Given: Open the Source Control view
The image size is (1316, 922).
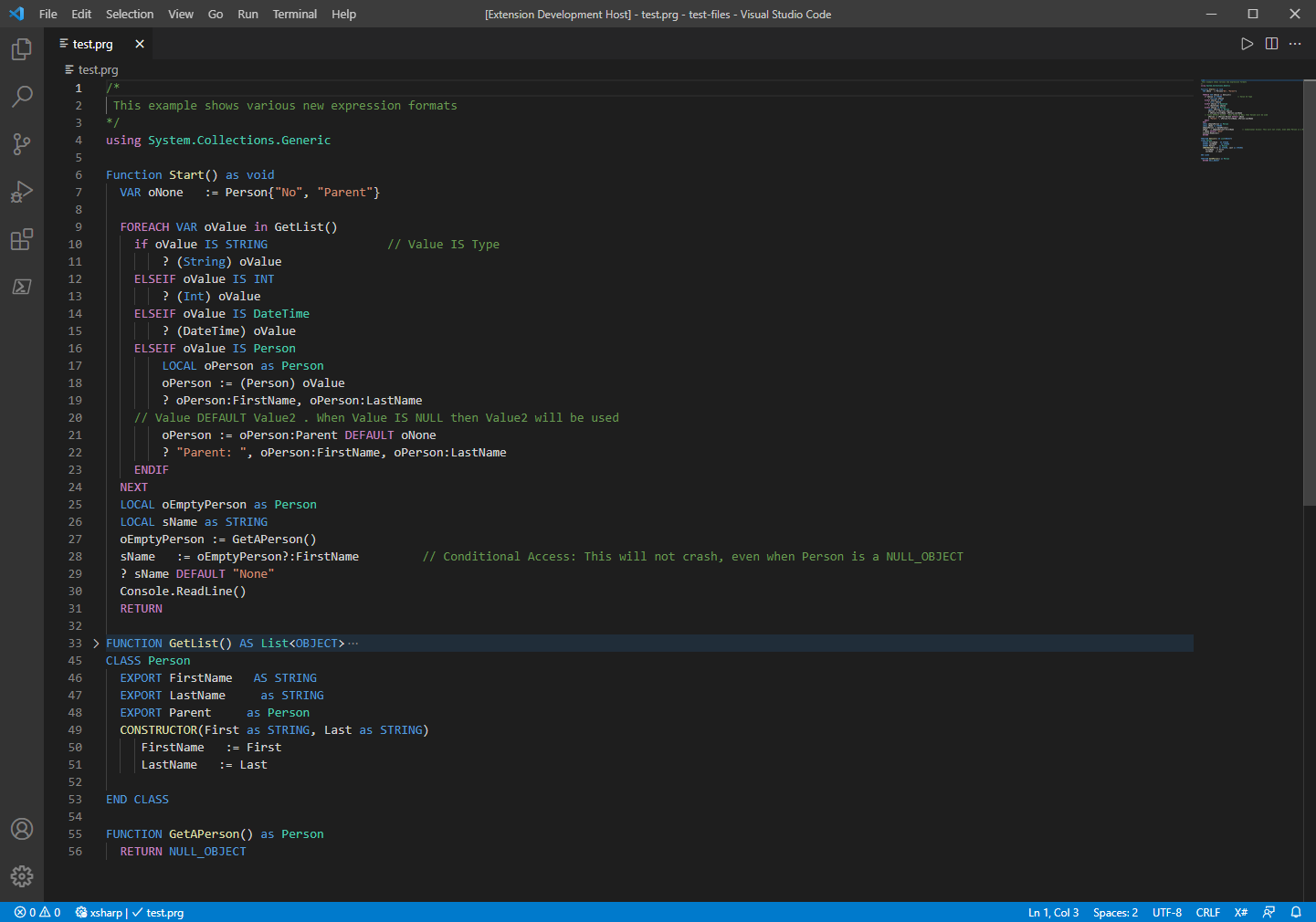Looking at the screenshot, I should pyautogui.click(x=22, y=143).
